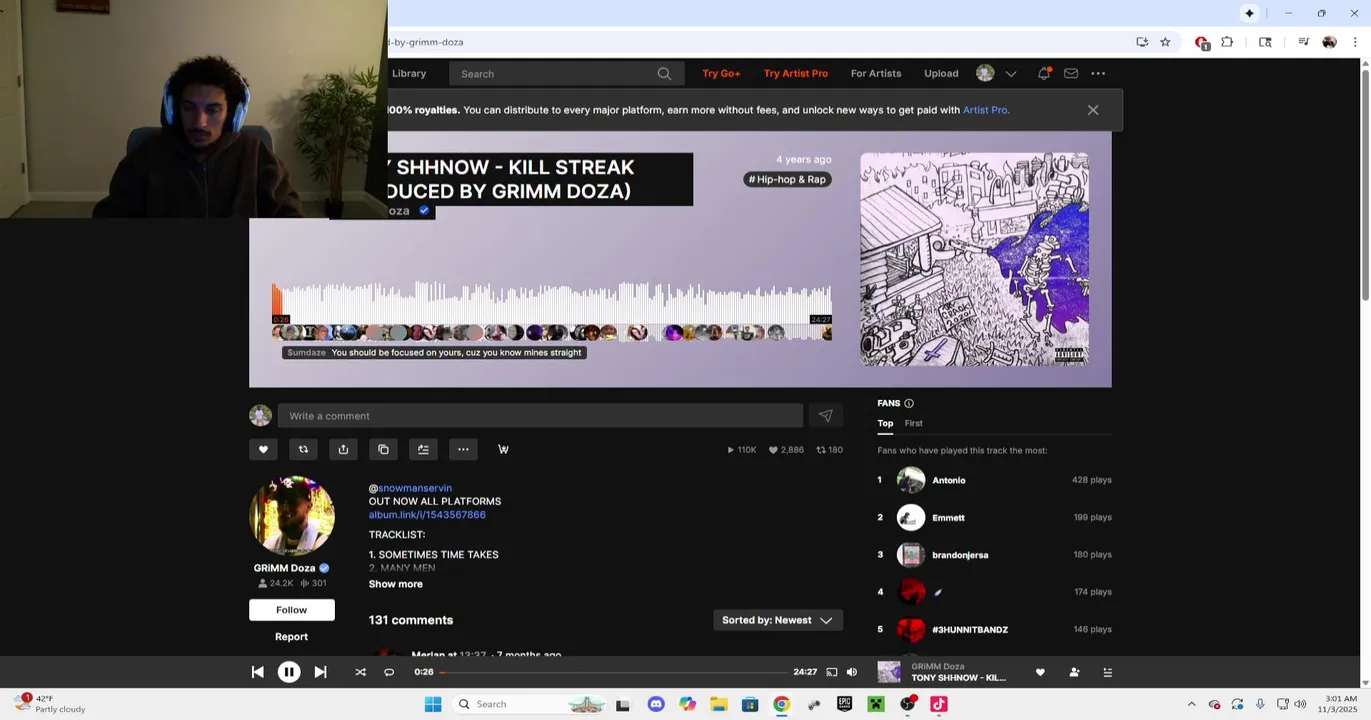Viewport: 1371px width, 720px height.
Task: Skip to next track in player bar
Action: point(320,672)
